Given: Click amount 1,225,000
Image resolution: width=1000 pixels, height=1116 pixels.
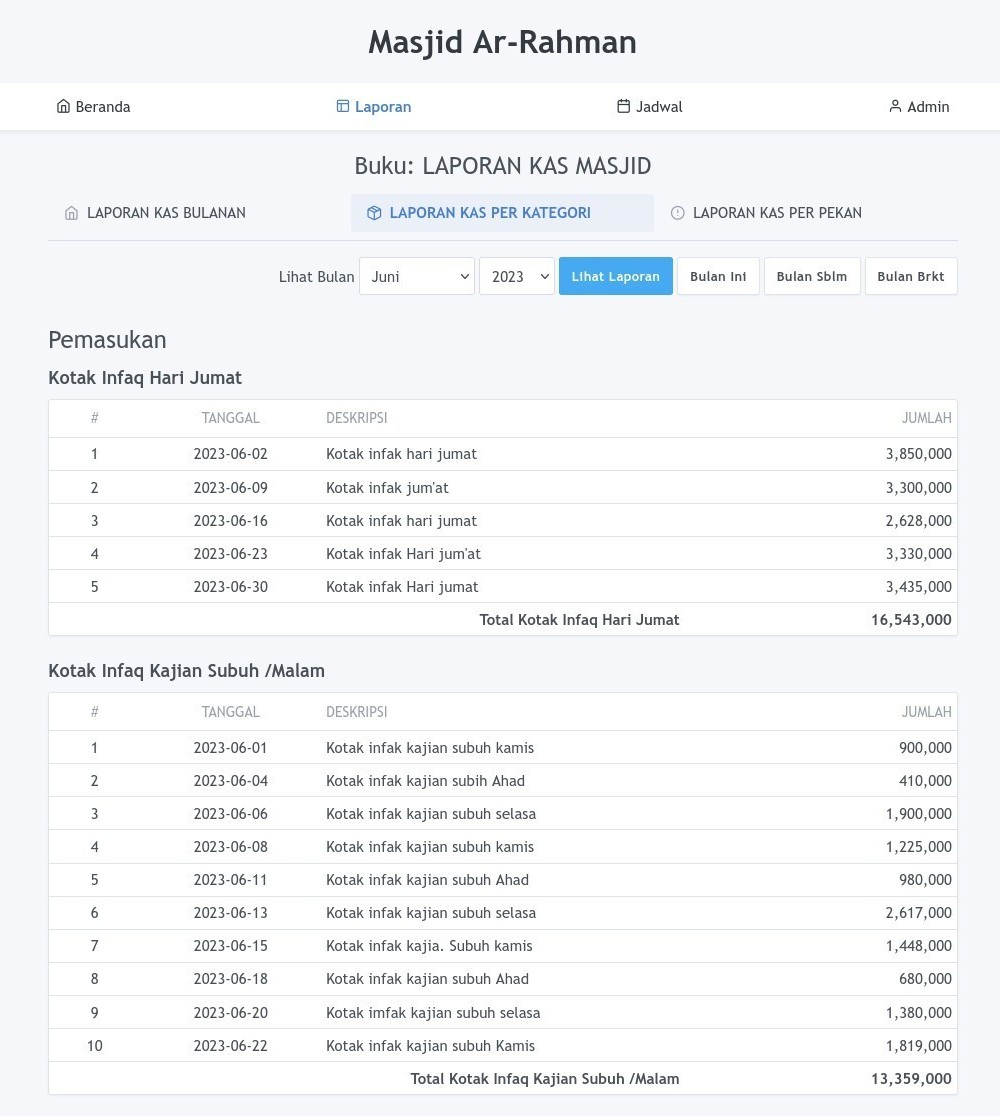Looking at the screenshot, I should pyautogui.click(x=918, y=847).
